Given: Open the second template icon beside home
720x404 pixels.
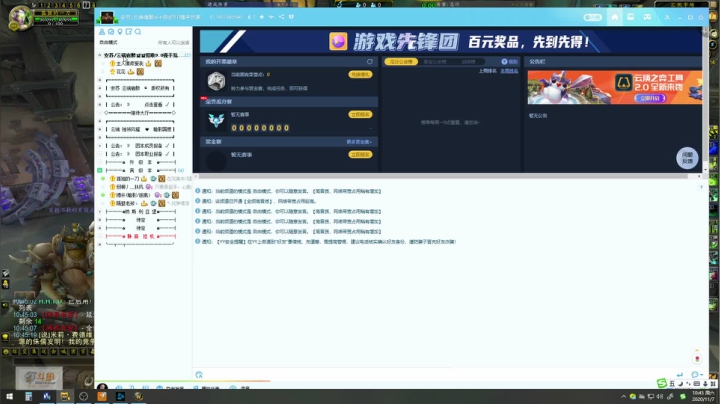Looking at the screenshot, I should click(630, 17).
